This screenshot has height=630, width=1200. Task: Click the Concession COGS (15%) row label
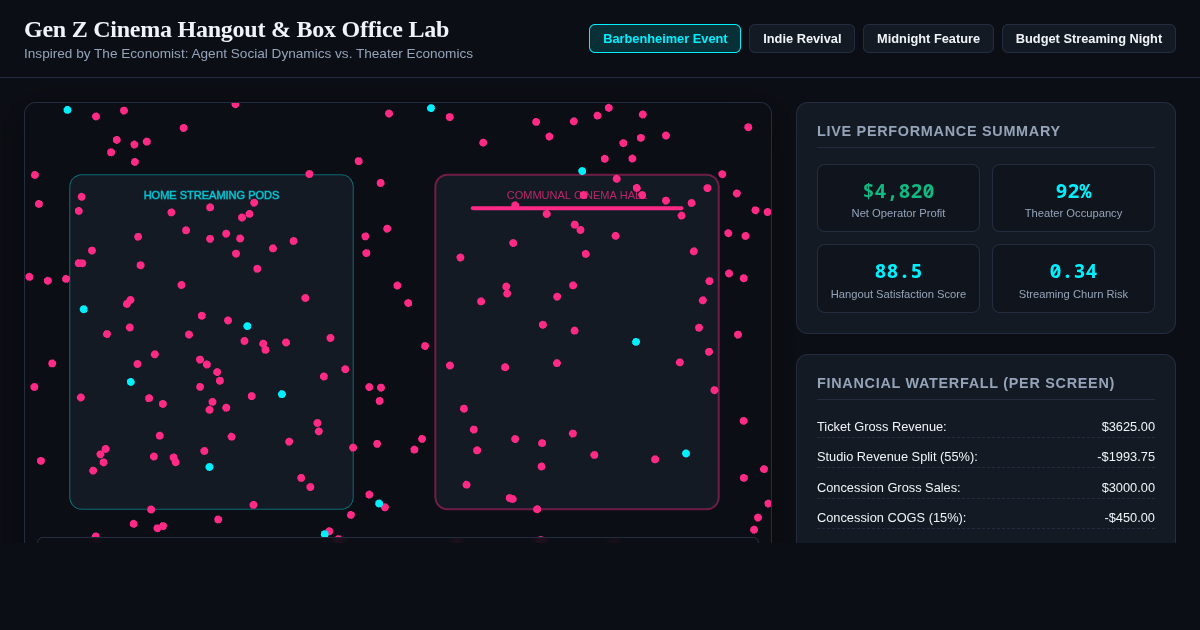coord(892,517)
